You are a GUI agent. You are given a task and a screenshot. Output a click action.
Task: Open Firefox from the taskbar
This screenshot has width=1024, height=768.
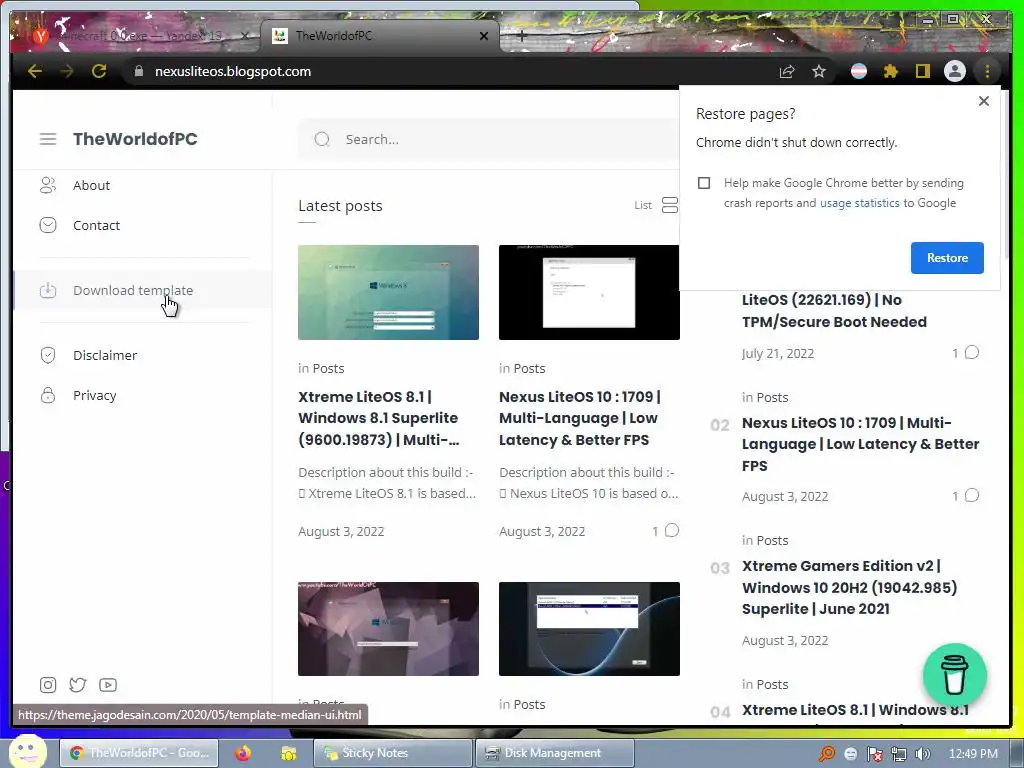[243, 753]
